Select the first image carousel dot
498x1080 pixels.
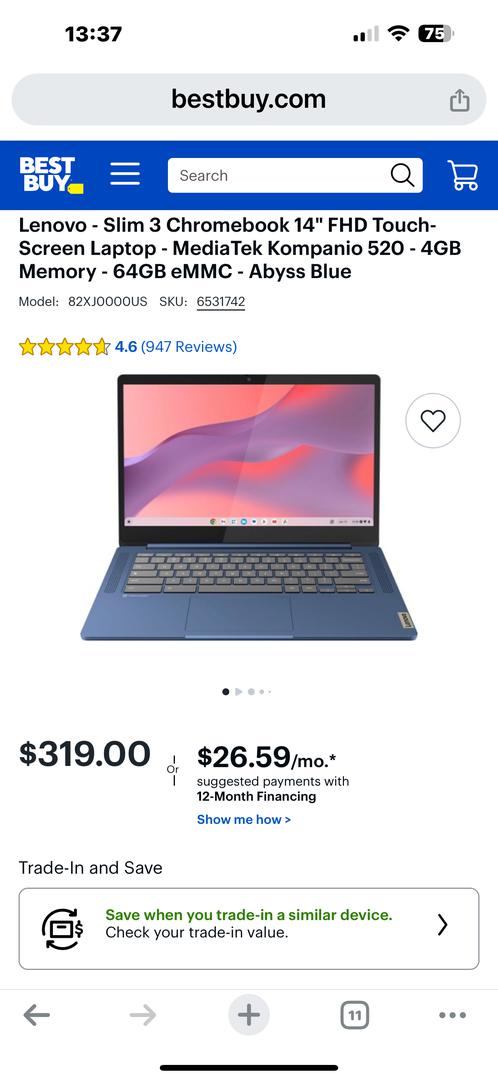pyautogui.click(x=225, y=692)
